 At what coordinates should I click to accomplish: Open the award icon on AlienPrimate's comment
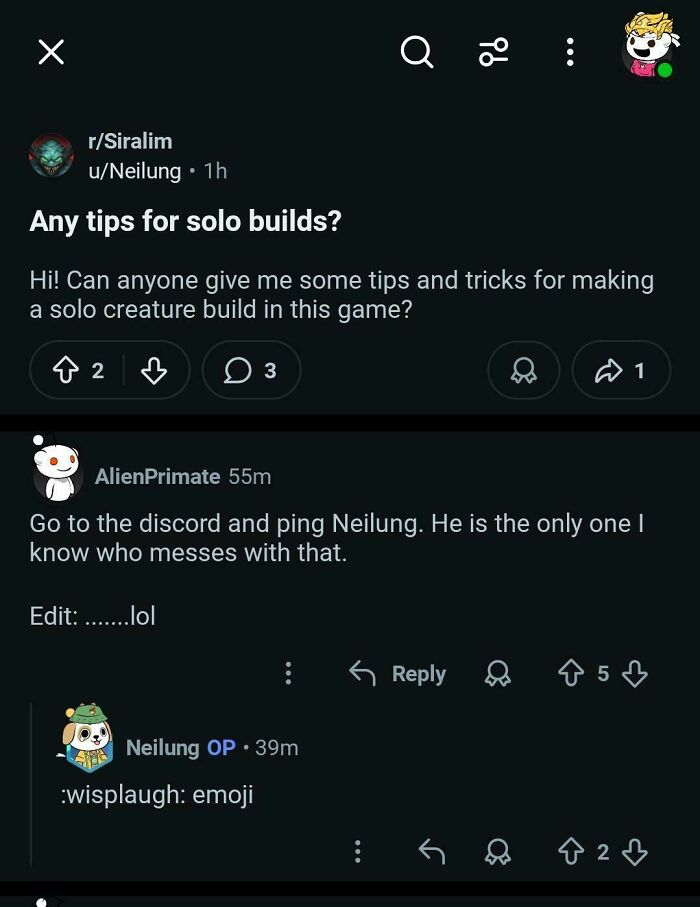(497, 673)
